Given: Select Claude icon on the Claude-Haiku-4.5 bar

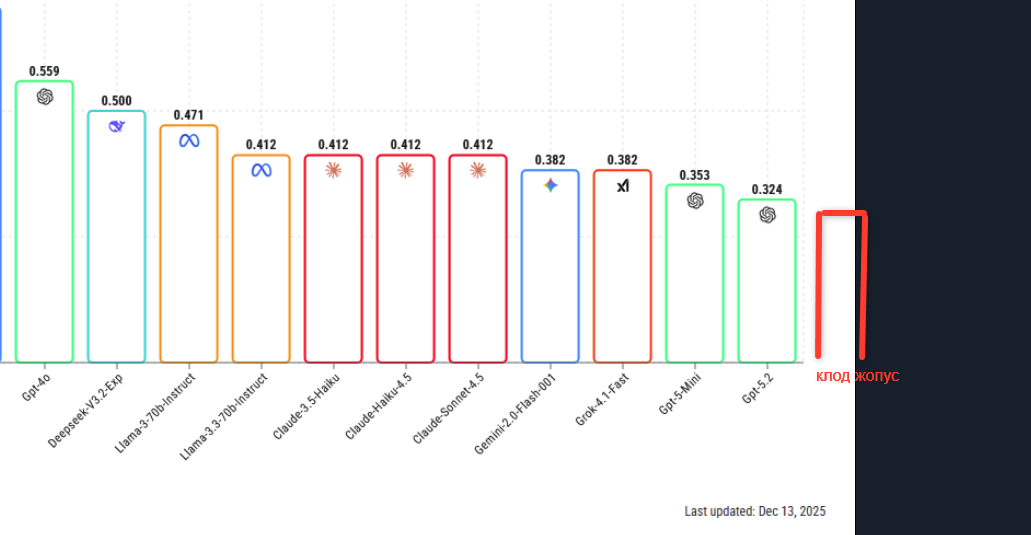Looking at the screenshot, I should (x=405, y=170).
